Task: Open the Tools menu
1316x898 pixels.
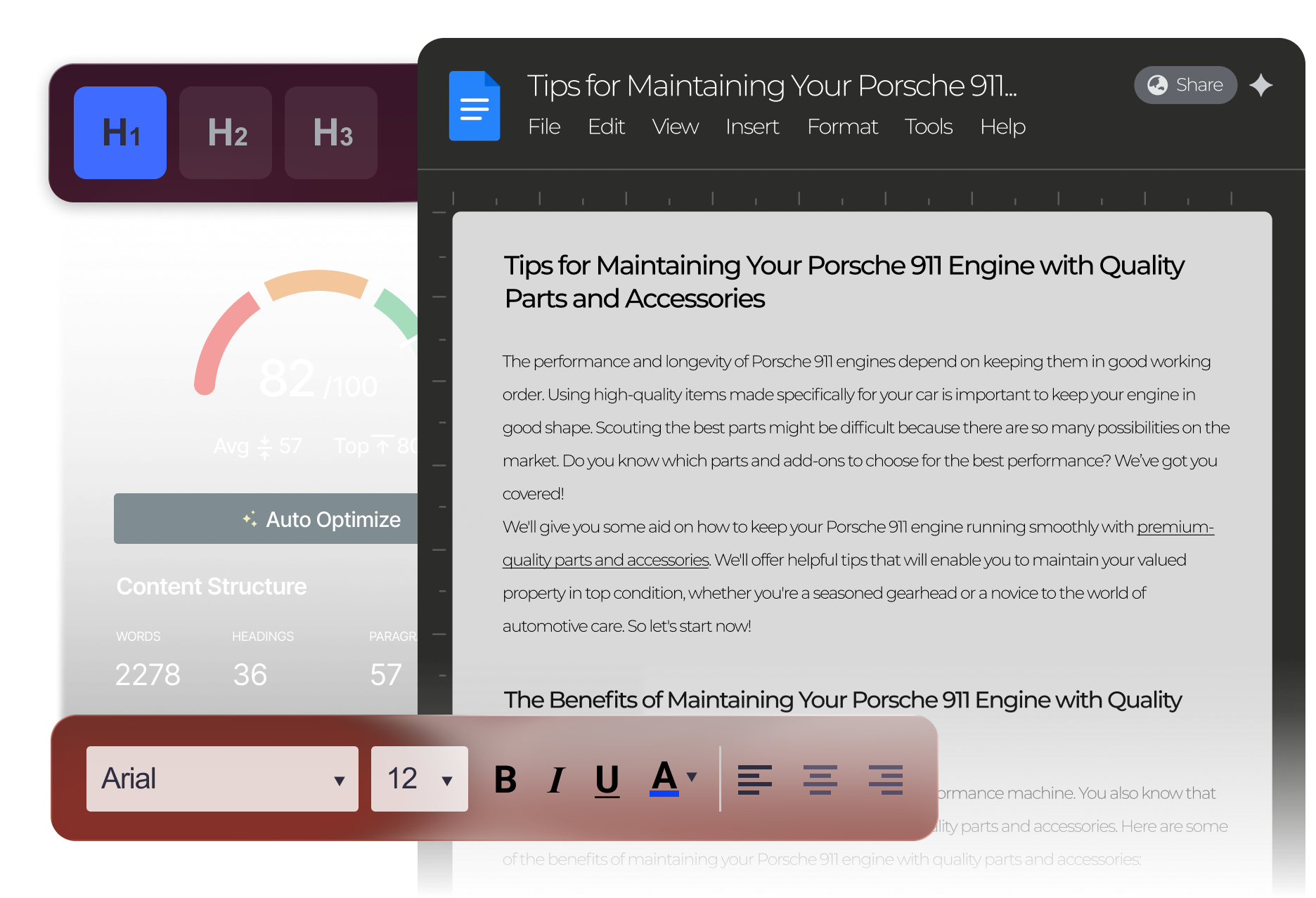Action: [929, 126]
